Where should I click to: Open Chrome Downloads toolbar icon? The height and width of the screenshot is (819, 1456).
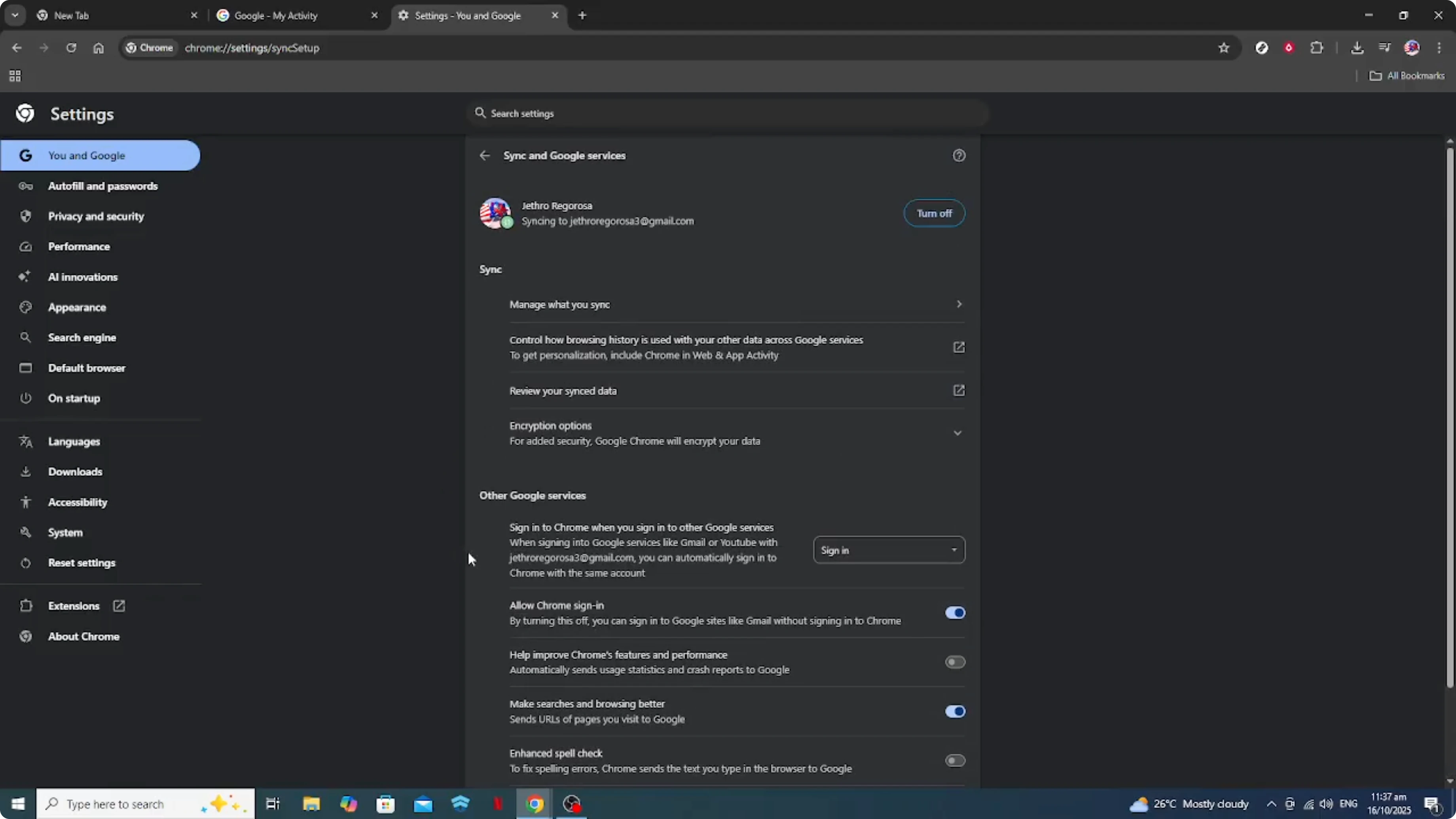click(1357, 48)
